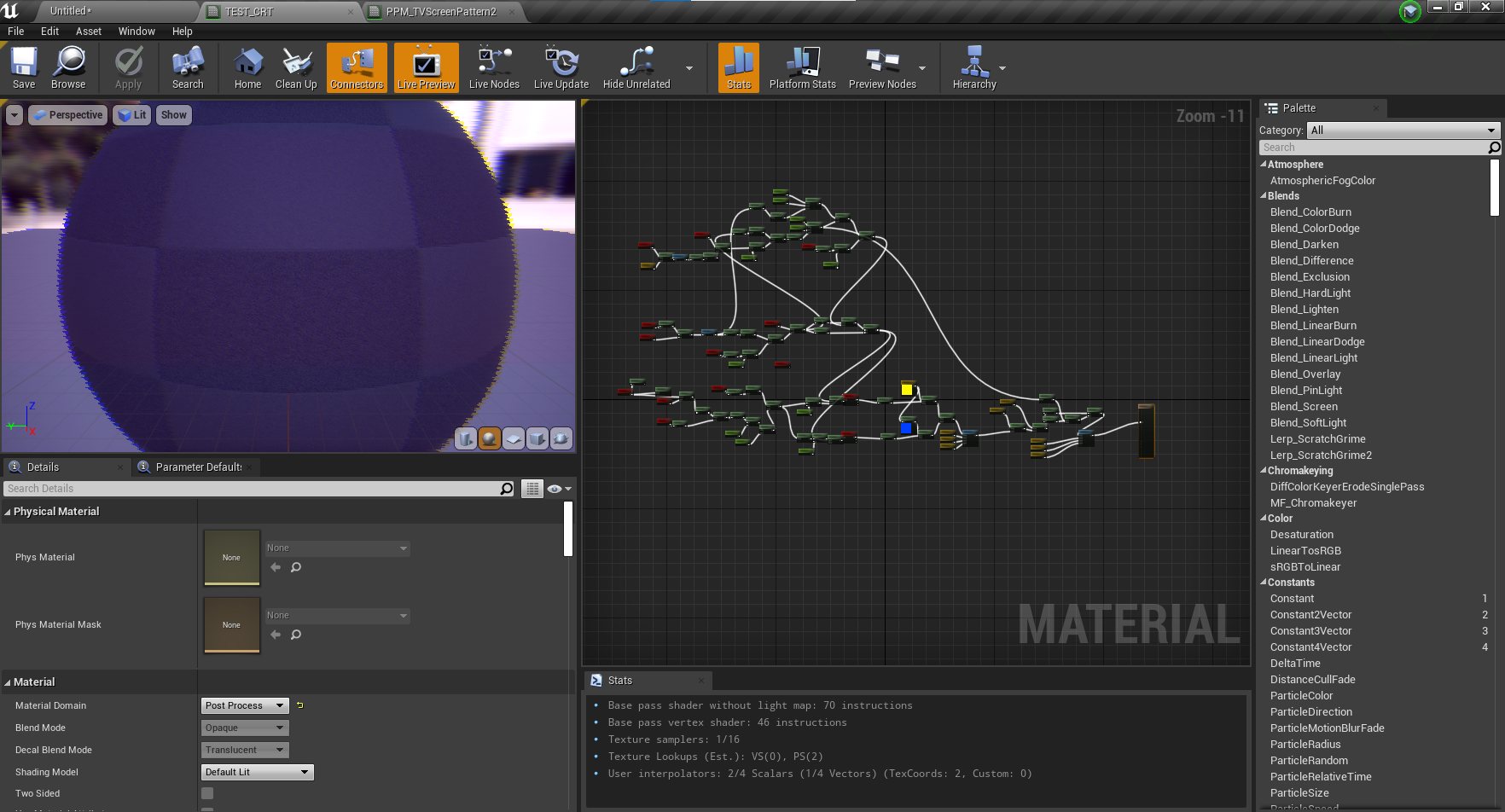Click the Save toolbar icon
The image size is (1505, 812).
coord(24,67)
